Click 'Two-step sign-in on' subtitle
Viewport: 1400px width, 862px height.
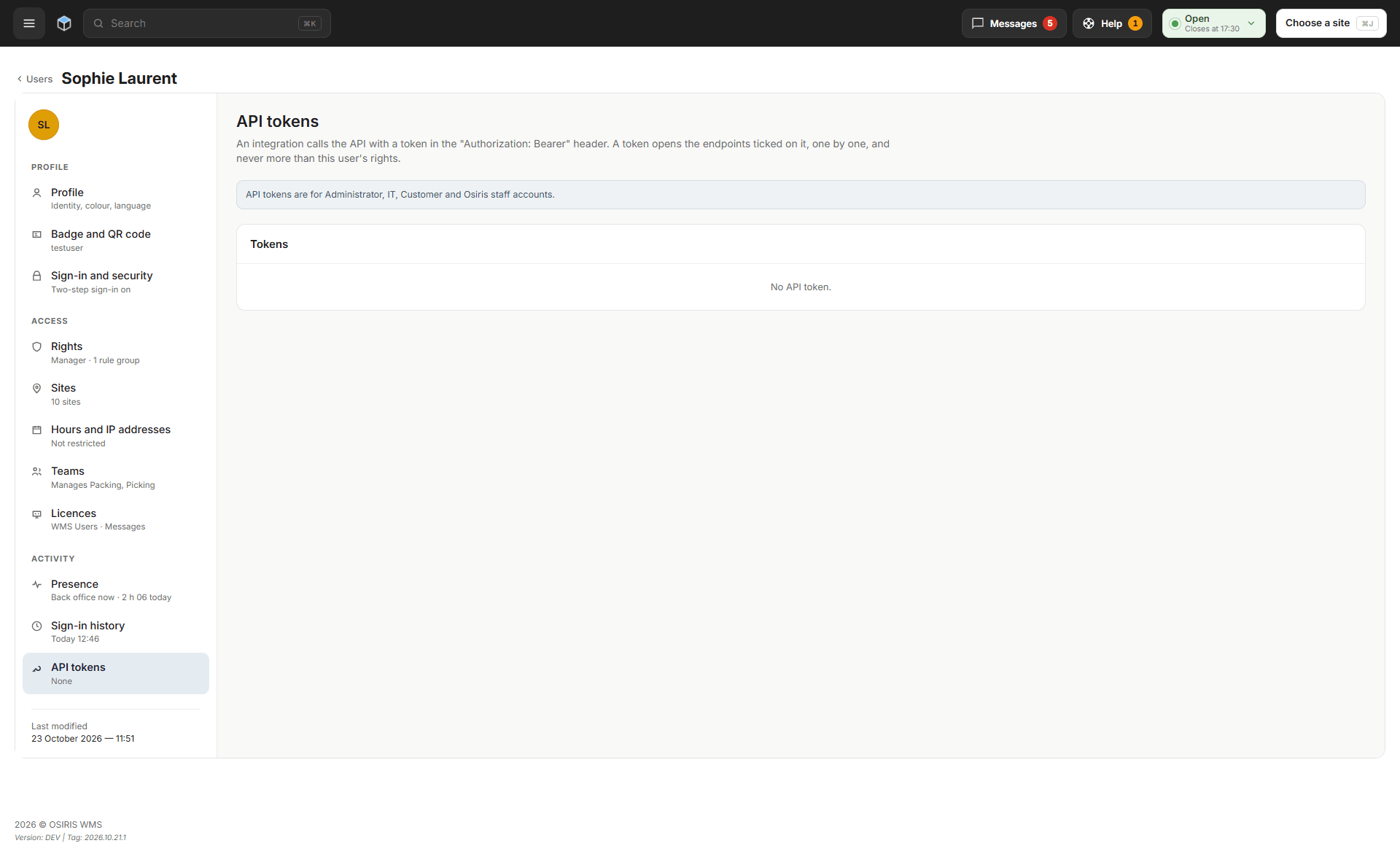tap(90, 290)
